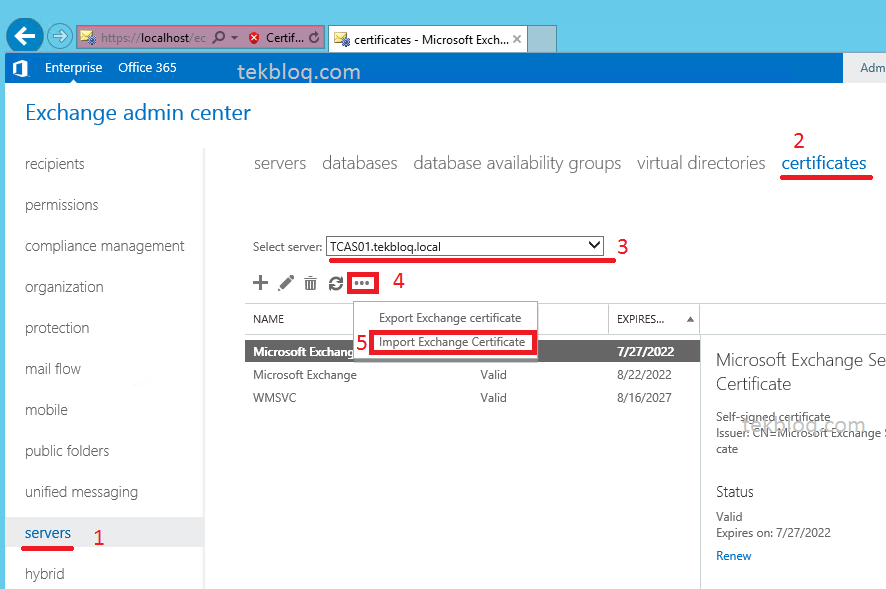Open compliance management section
The width and height of the screenshot is (886, 589).
tap(105, 246)
